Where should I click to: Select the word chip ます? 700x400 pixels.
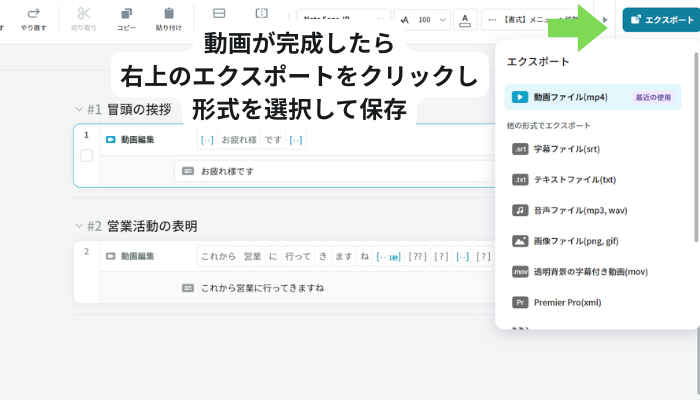[344, 256]
